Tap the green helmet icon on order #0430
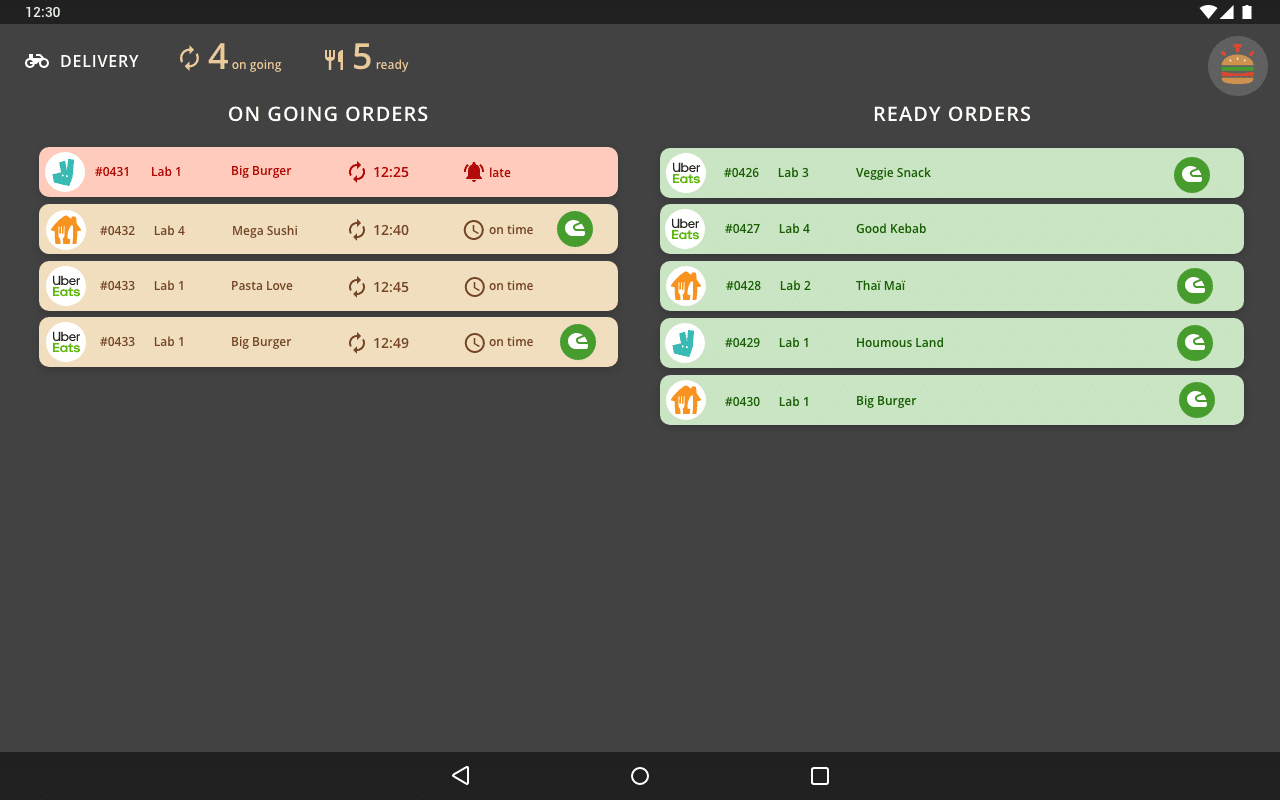 (x=1197, y=400)
